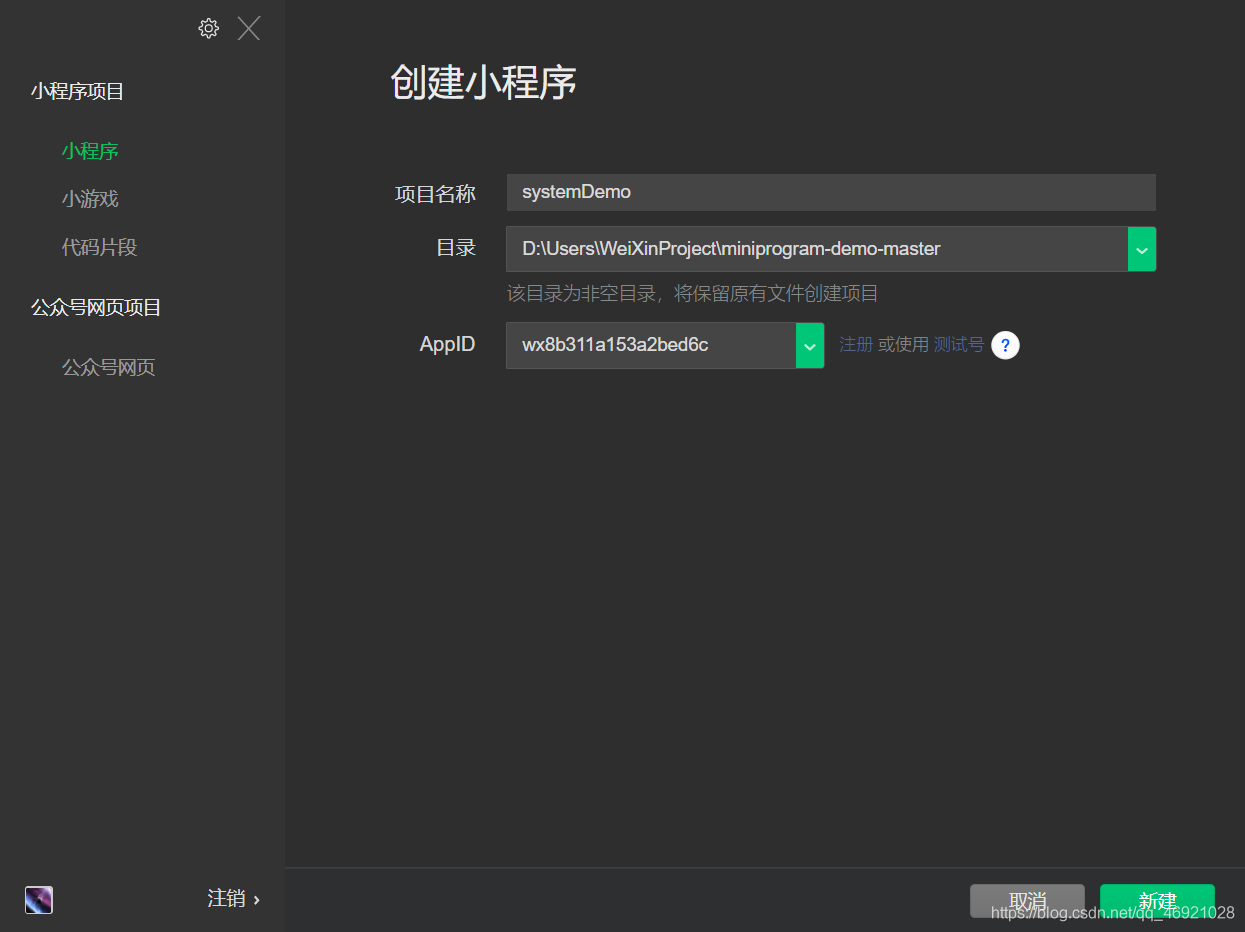Click the 公众号网页项目 section heading
The image size is (1245, 932).
[x=96, y=308]
